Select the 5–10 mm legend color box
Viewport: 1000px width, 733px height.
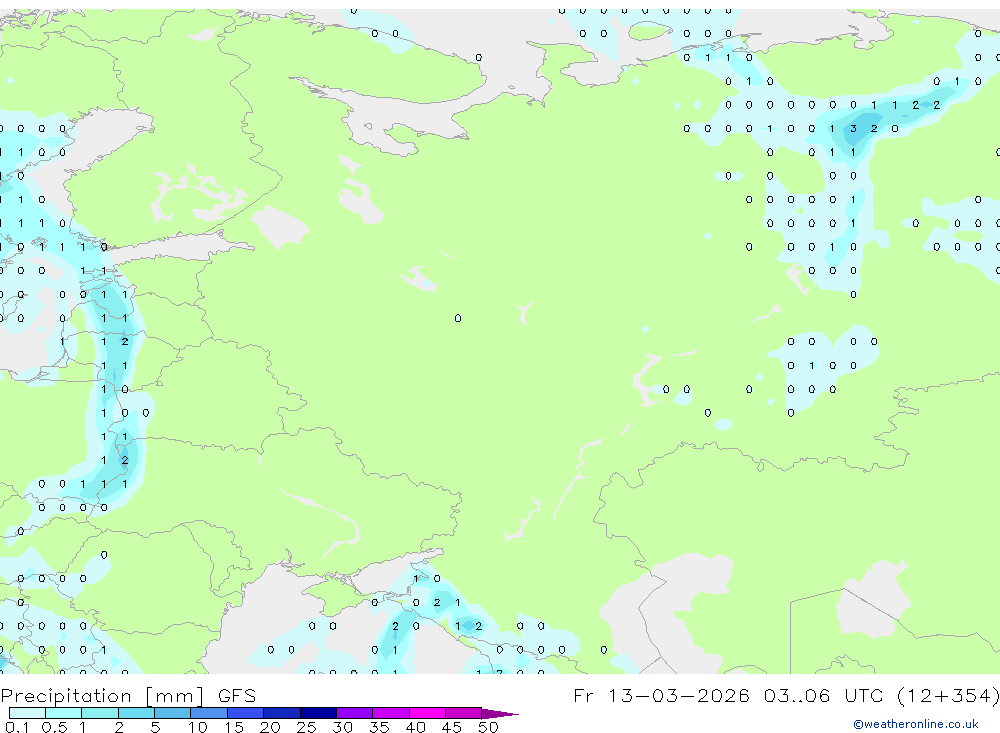coord(172,713)
